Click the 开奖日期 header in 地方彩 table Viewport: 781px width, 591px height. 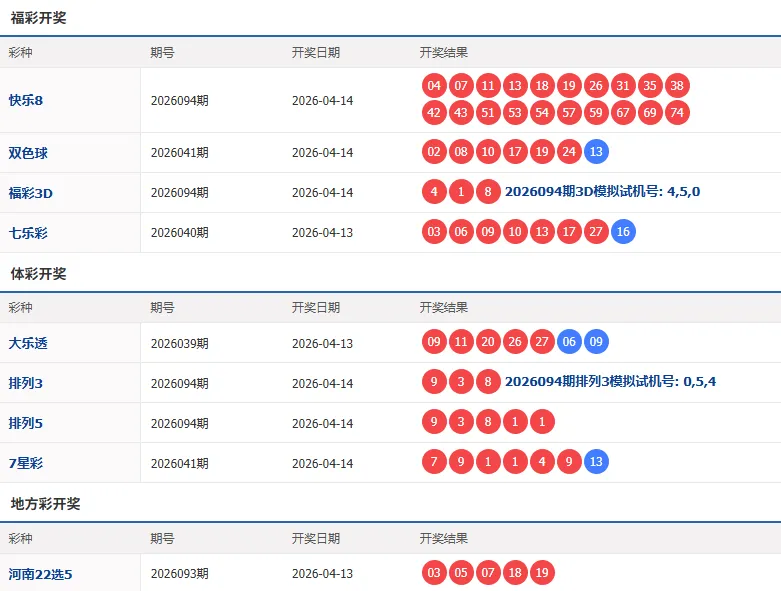316,539
